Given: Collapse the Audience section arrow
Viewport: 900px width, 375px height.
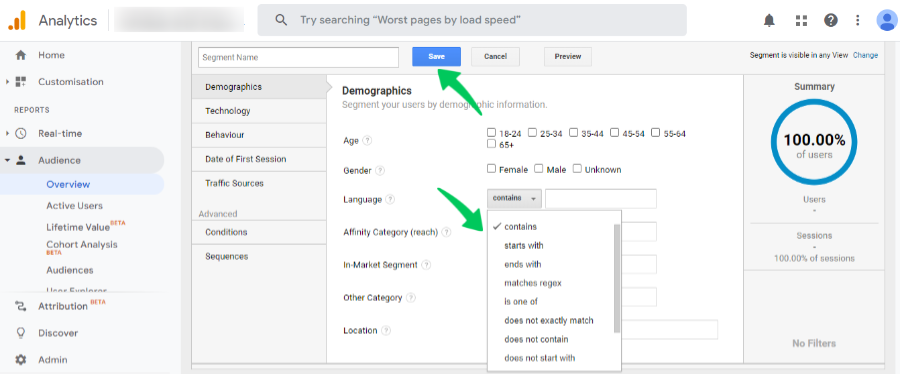Looking at the screenshot, I should (7, 160).
